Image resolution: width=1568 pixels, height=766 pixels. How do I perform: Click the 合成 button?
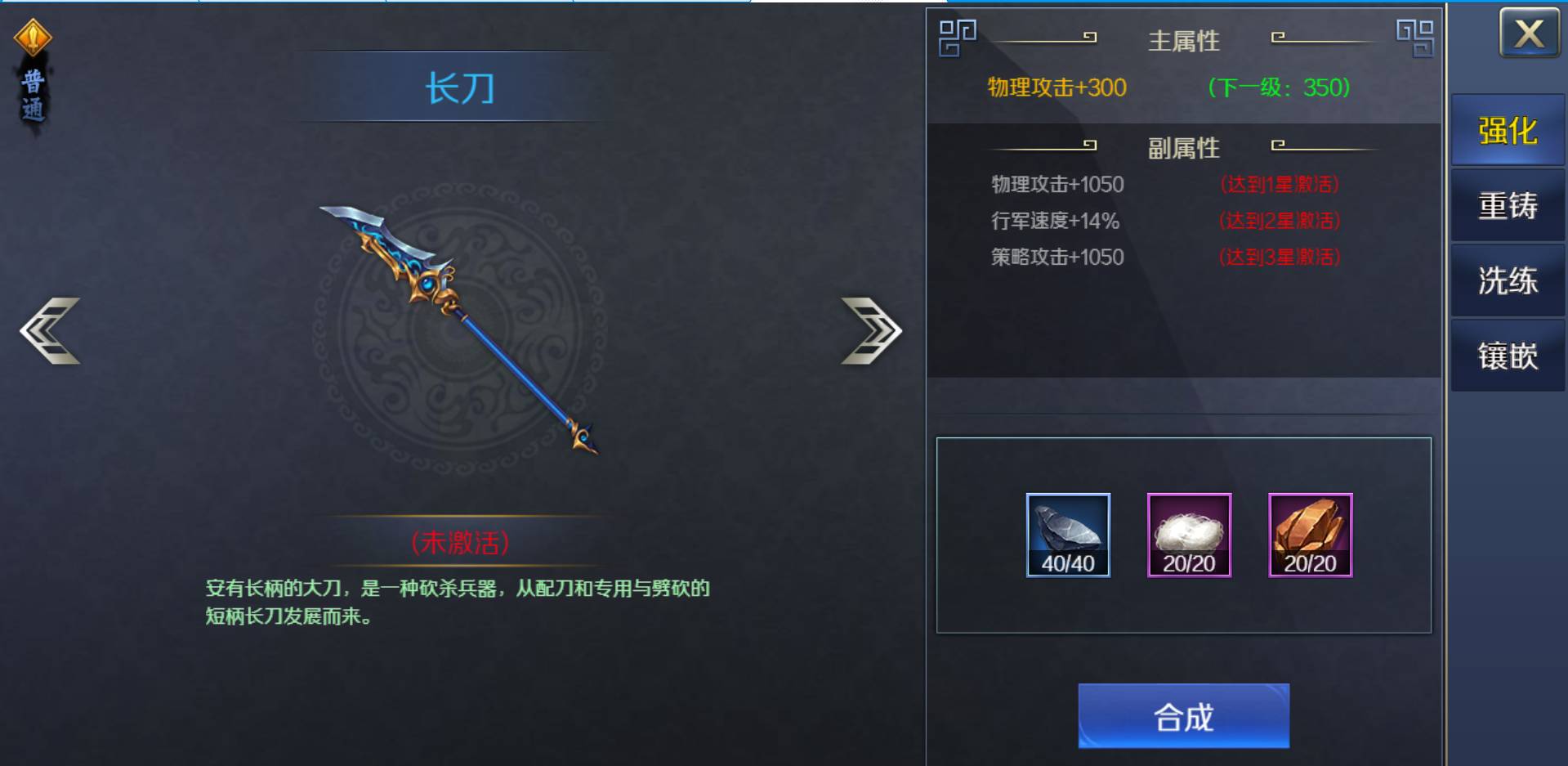pyautogui.click(x=1184, y=716)
